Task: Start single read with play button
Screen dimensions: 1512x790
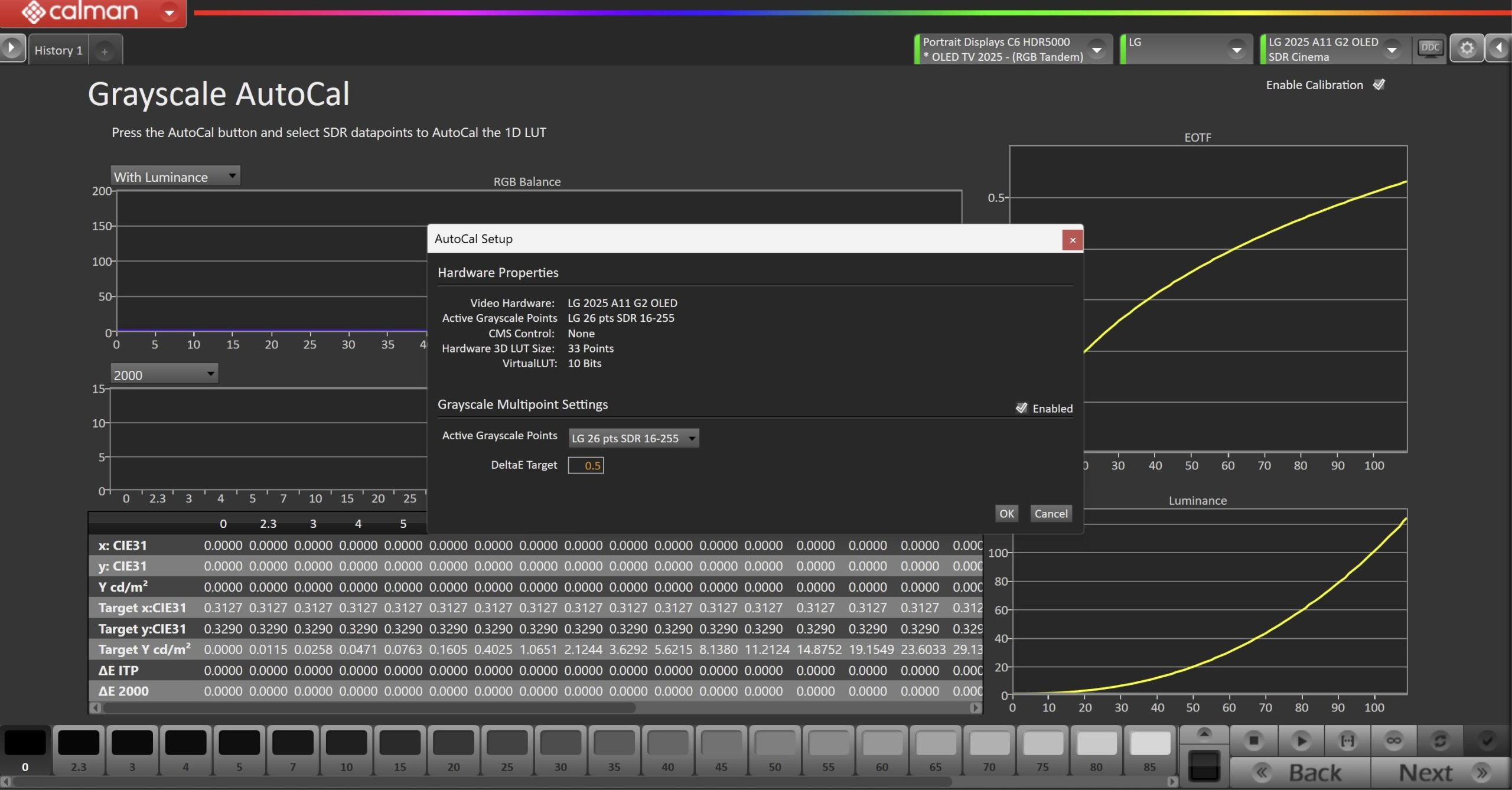Action: click(1300, 740)
